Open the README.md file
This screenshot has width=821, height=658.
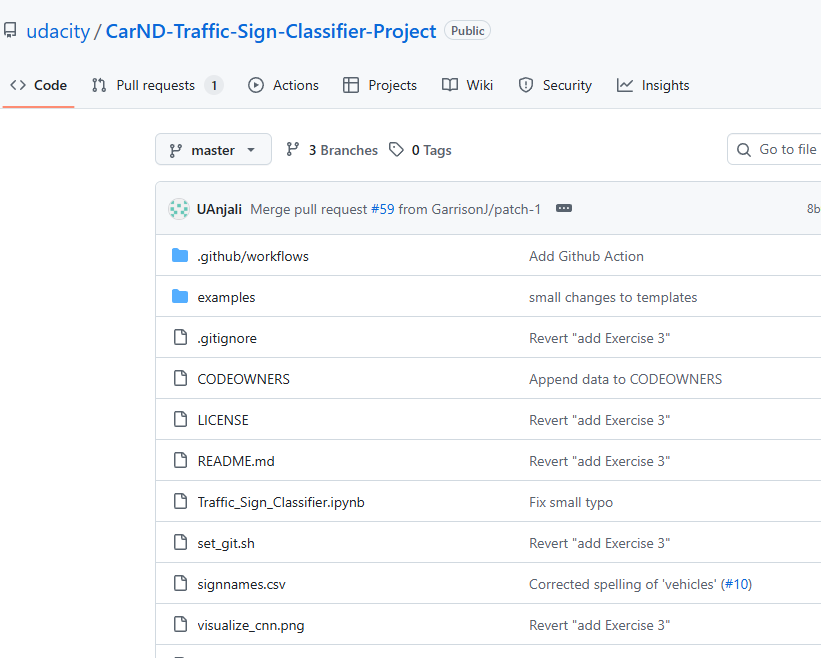tap(236, 461)
